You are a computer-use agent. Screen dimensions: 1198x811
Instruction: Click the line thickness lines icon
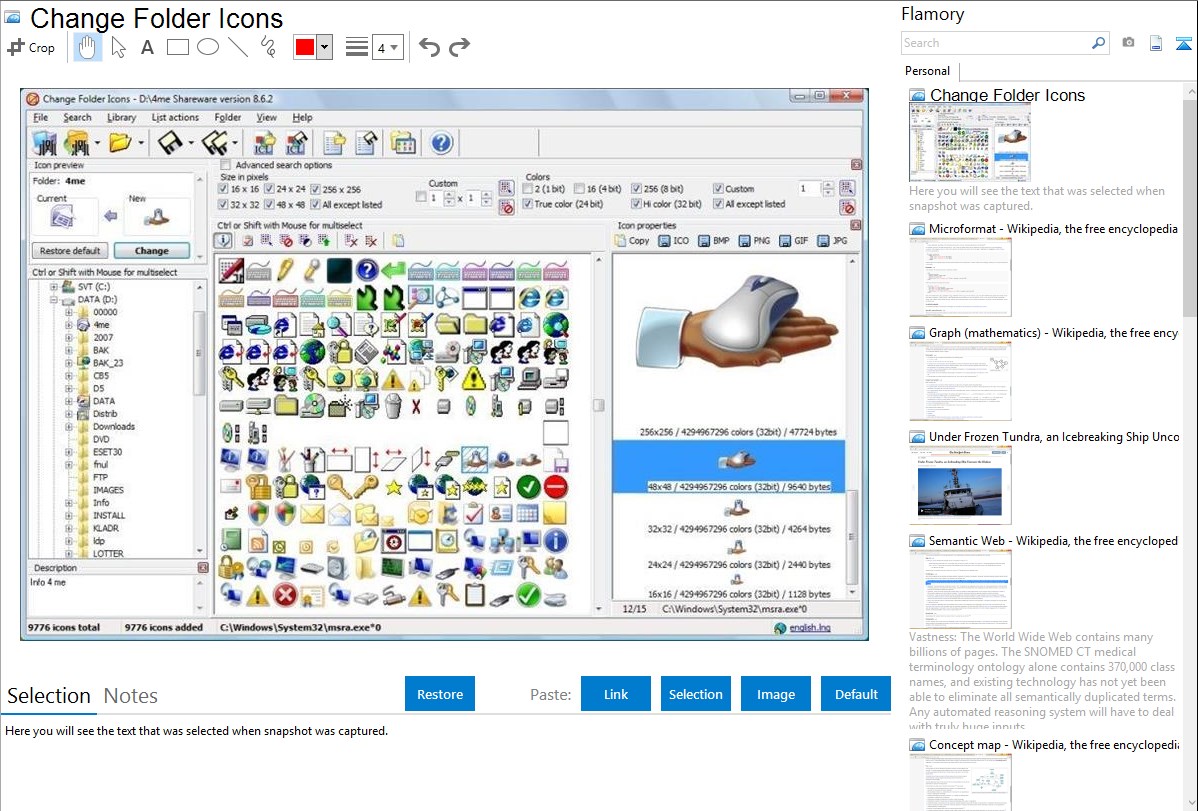(356, 47)
